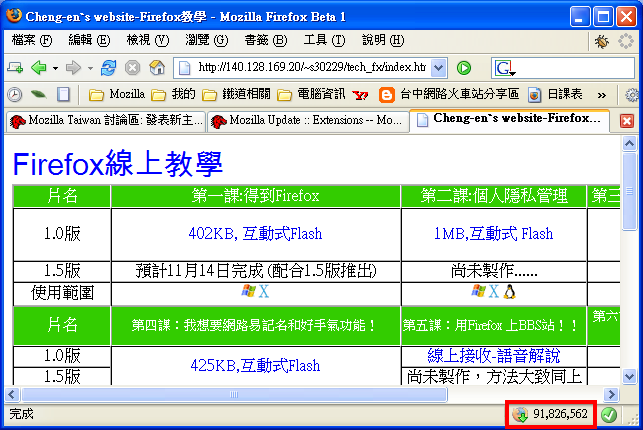The width and height of the screenshot is (643, 430).
Task: Go forward with the gray arrow
Action: [73, 68]
